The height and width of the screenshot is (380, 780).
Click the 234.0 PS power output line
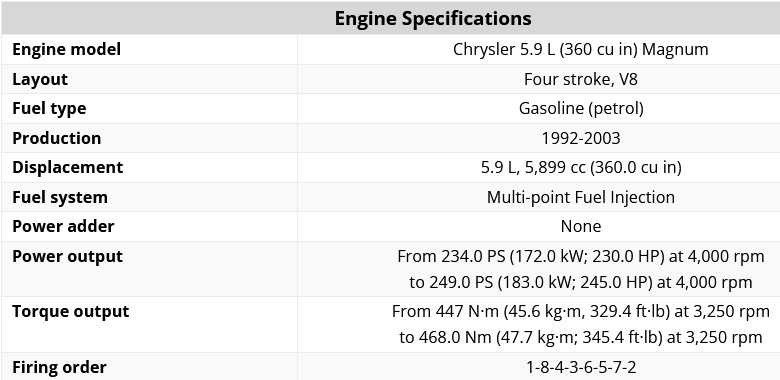pos(581,256)
